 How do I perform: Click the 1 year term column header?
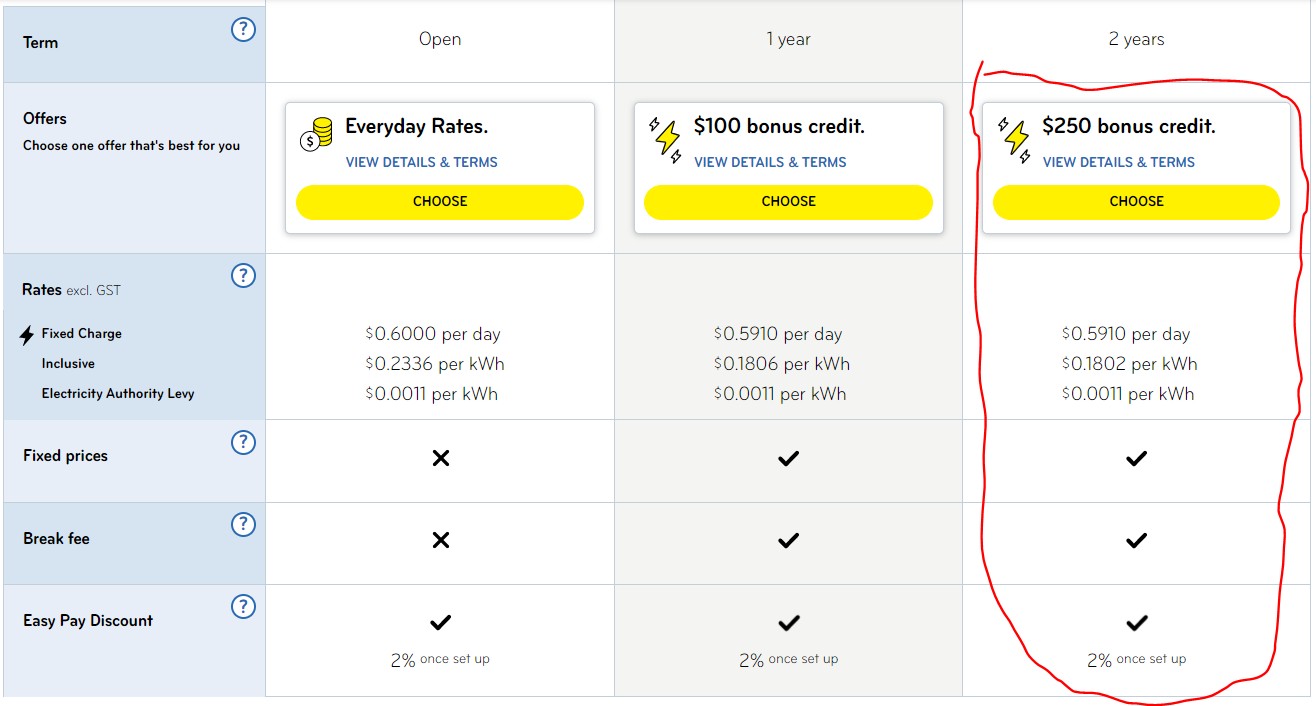(x=788, y=40)
